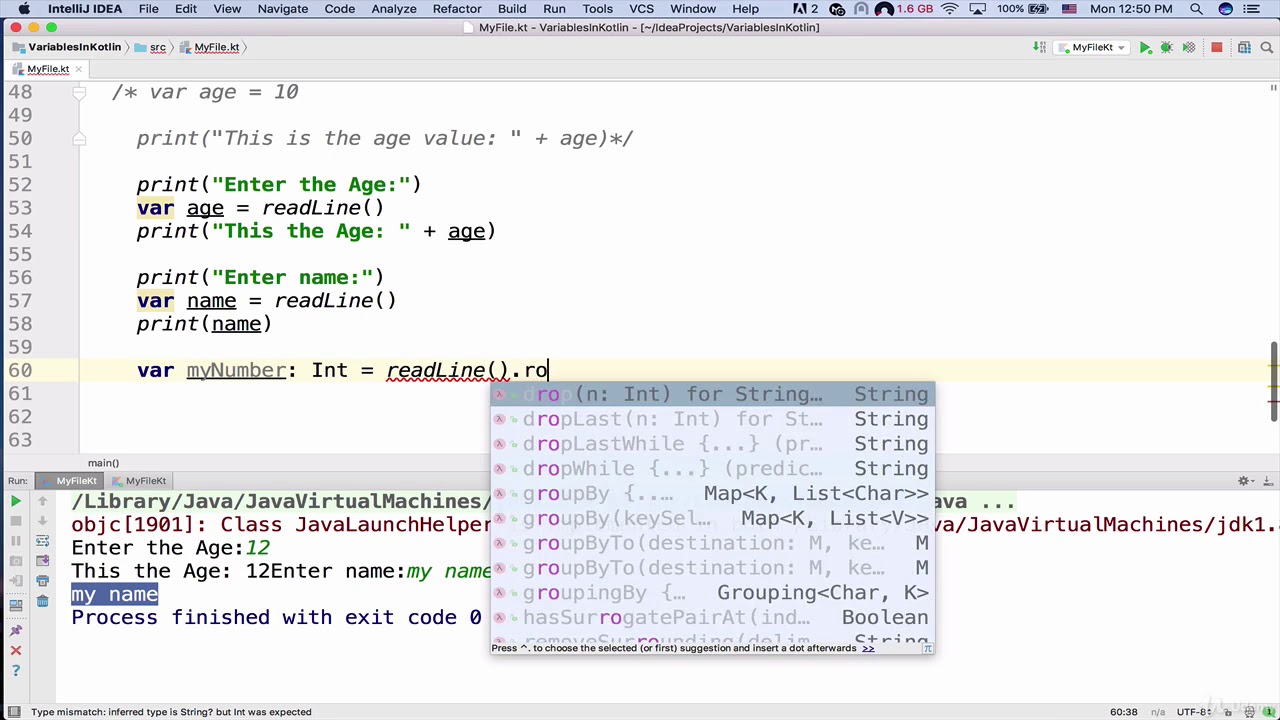Open the notifications bubble in the status bar
The width and height of the screenshot is (1280, 720).
tap(1268, 712)
